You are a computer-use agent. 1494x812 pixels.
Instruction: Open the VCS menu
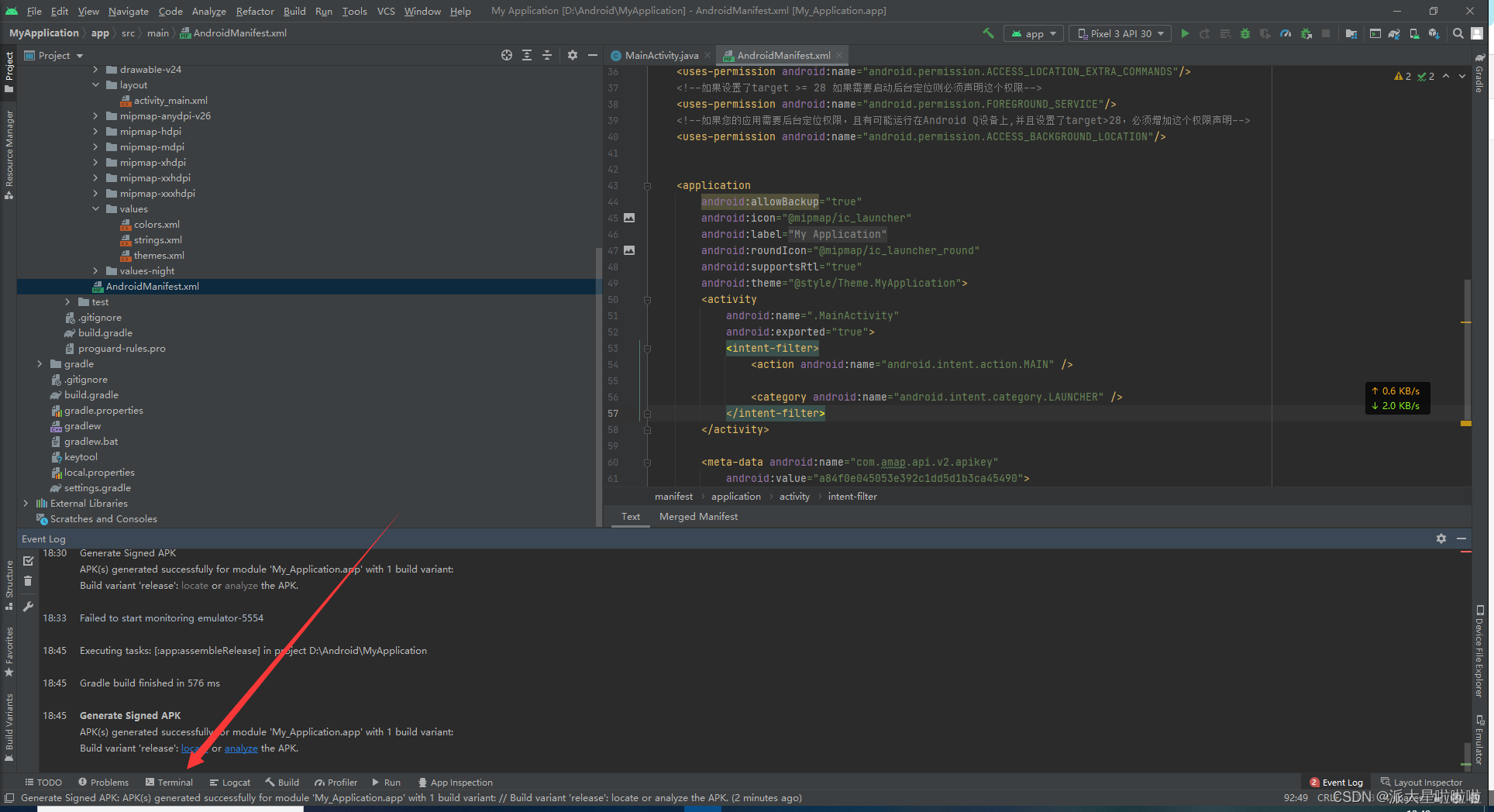[386, 11]
